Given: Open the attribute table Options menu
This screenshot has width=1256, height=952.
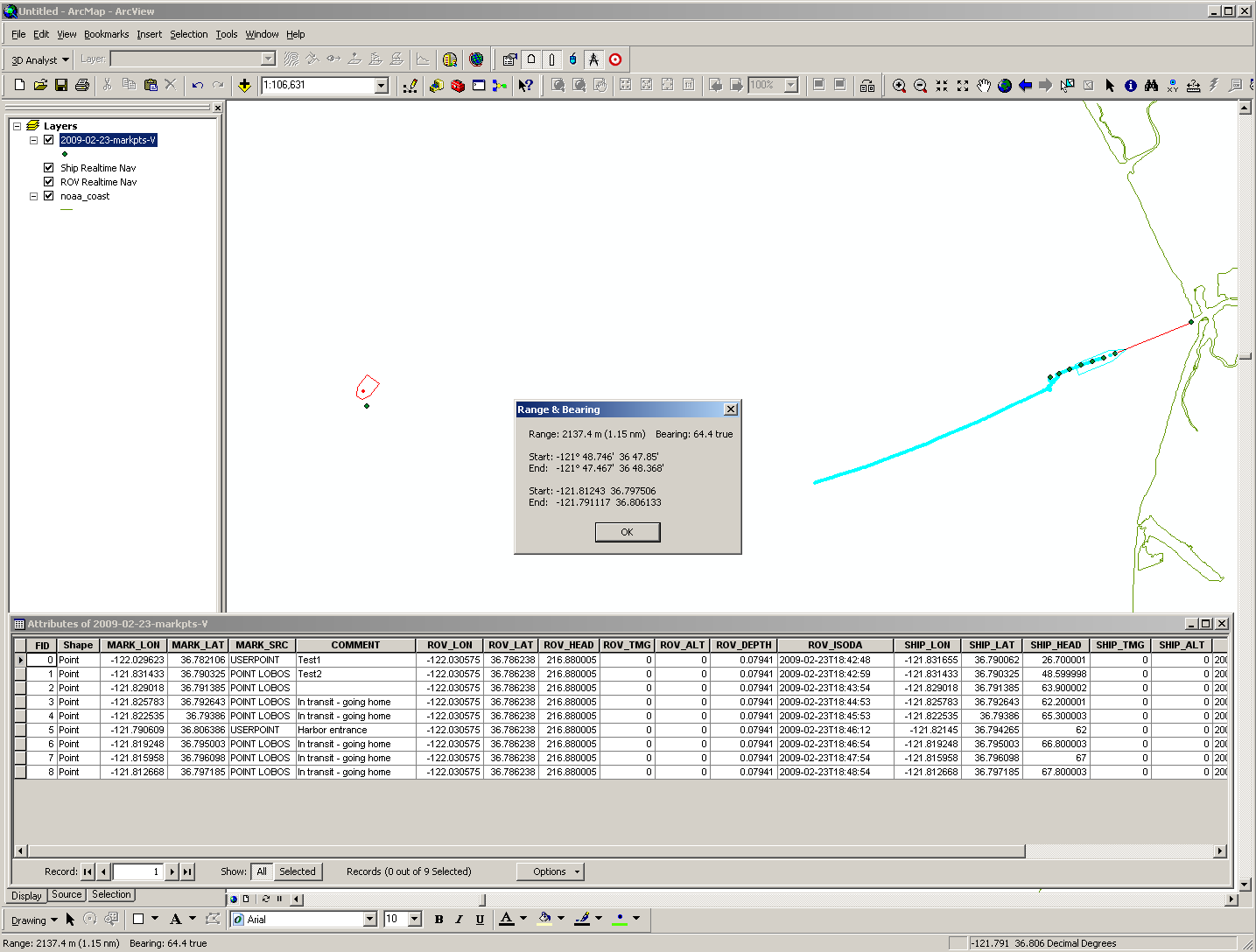Looking at the screenshot, I should 550,871.
